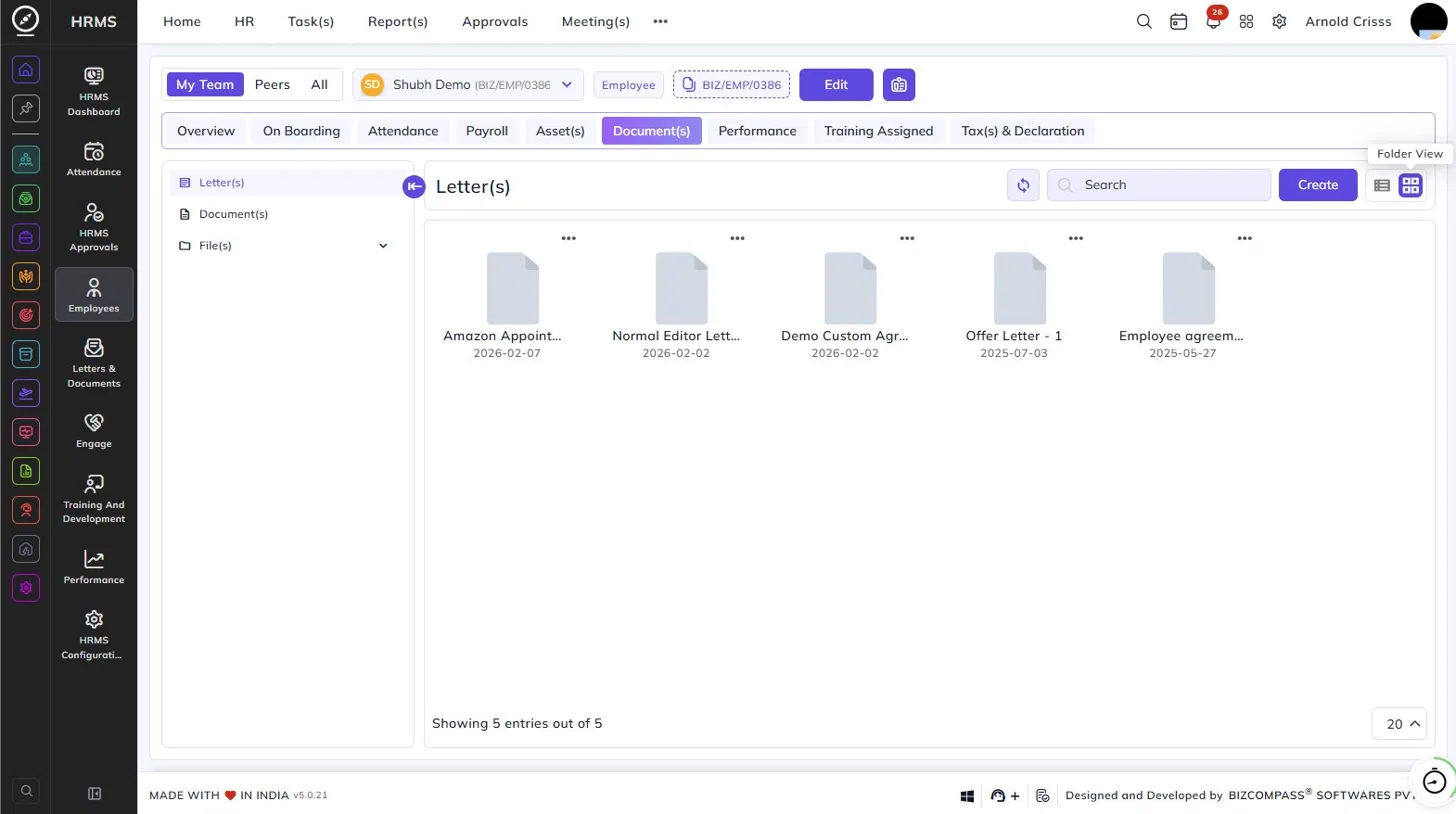
Task: Click the Edit button
Action: coord(836,85)
